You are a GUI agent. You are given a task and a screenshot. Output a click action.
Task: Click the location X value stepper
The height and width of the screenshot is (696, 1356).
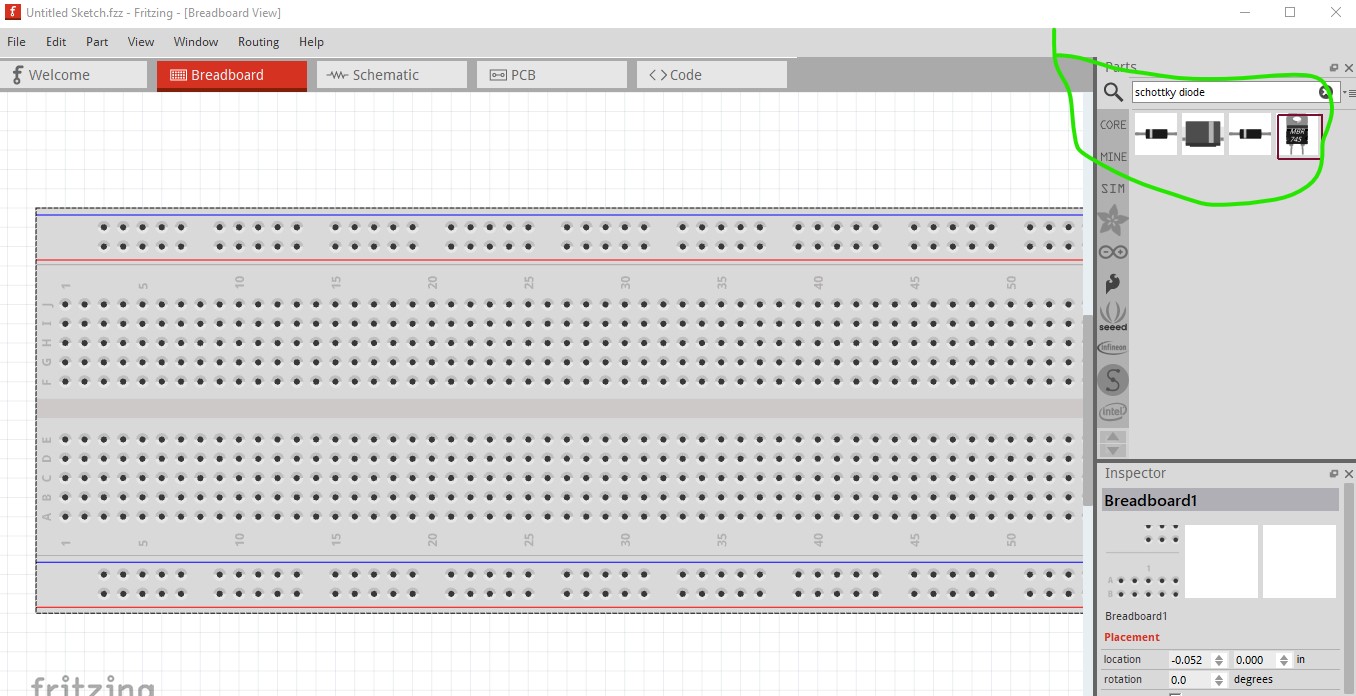pyautogui.click(x=1219, y=660)
